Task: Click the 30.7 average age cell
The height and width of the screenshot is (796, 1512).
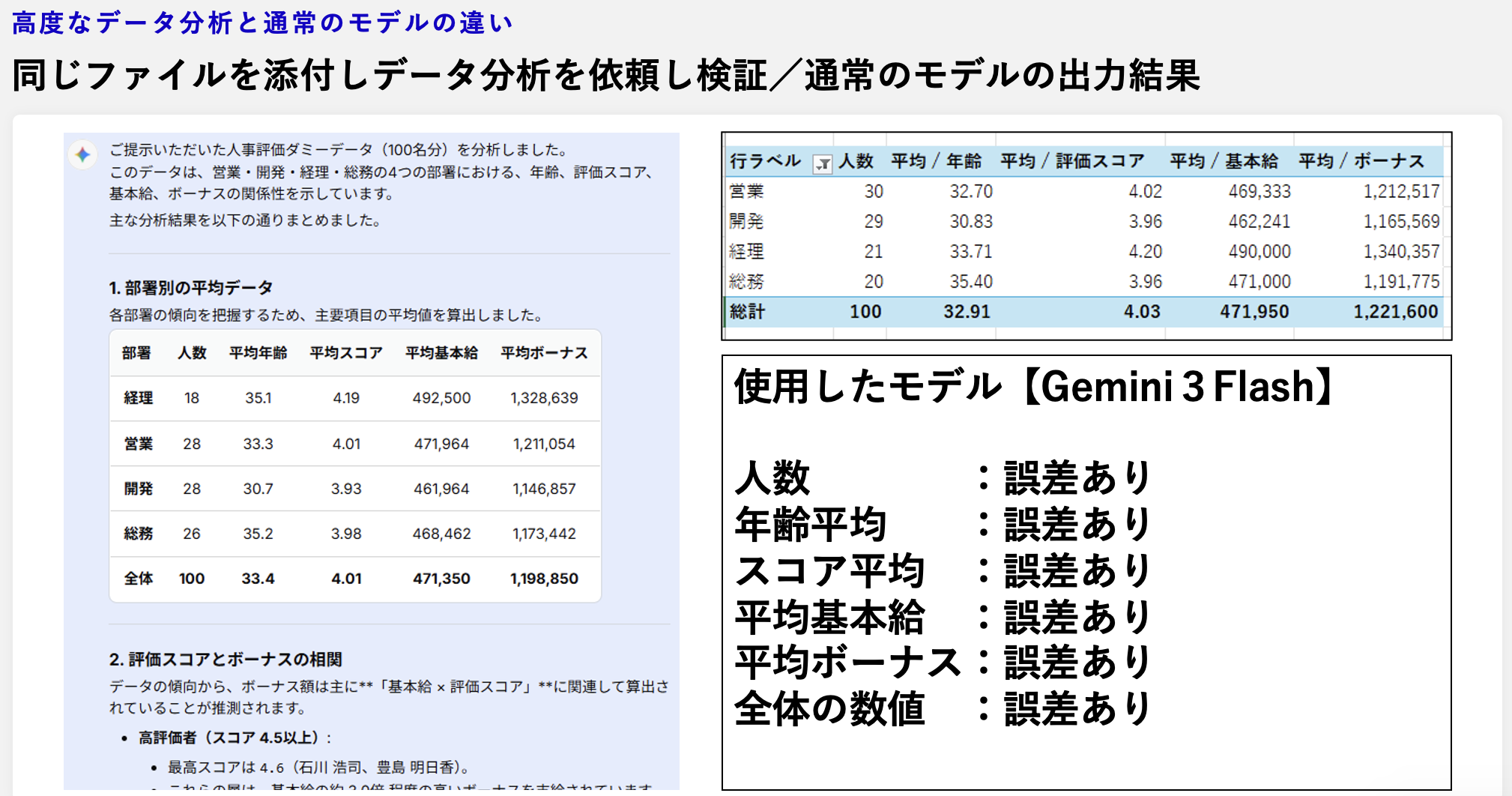Action: (x=258, y=489)
